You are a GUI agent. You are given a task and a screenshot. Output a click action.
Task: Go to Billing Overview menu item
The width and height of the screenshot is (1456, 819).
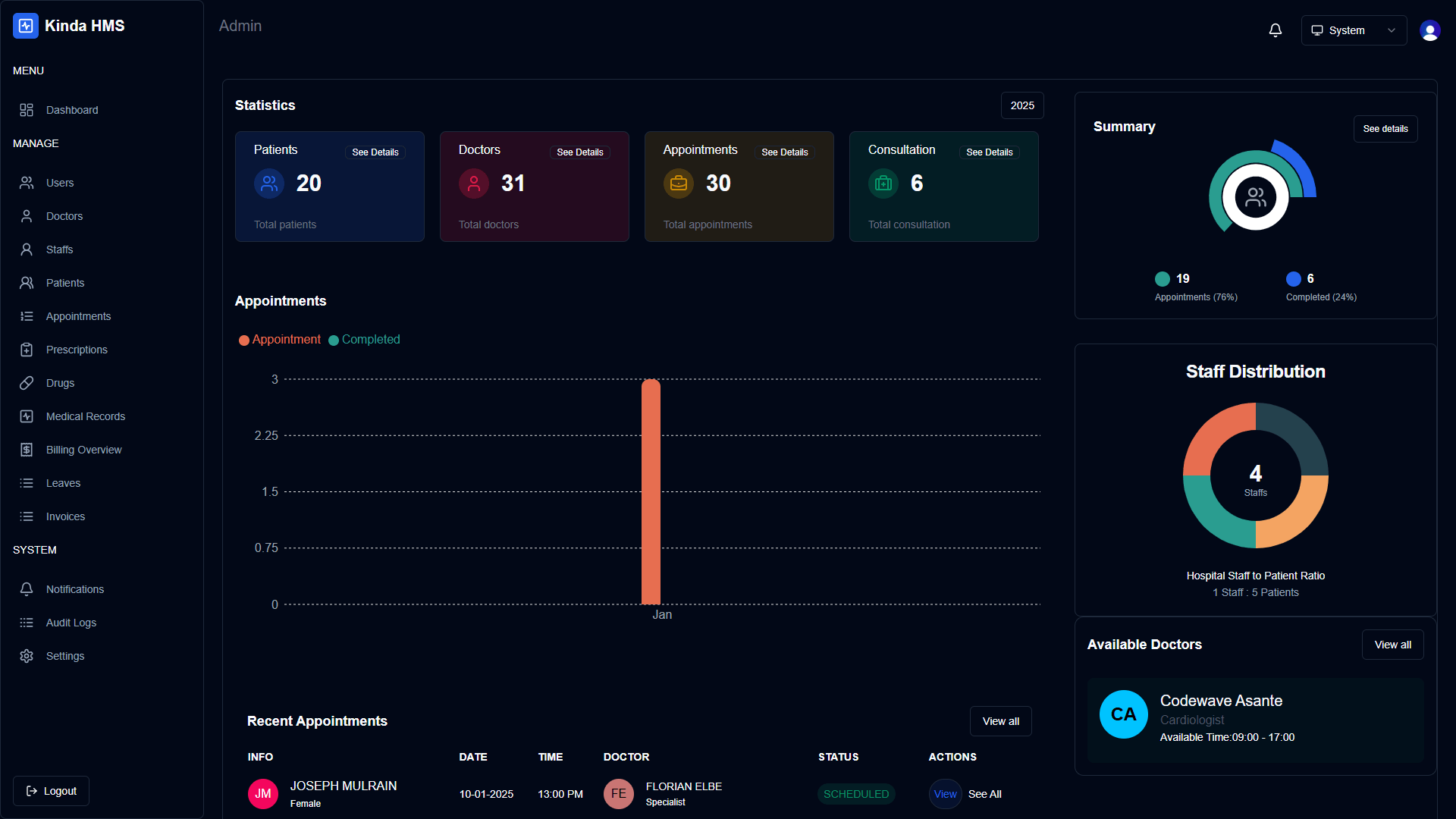click(83, 450)
